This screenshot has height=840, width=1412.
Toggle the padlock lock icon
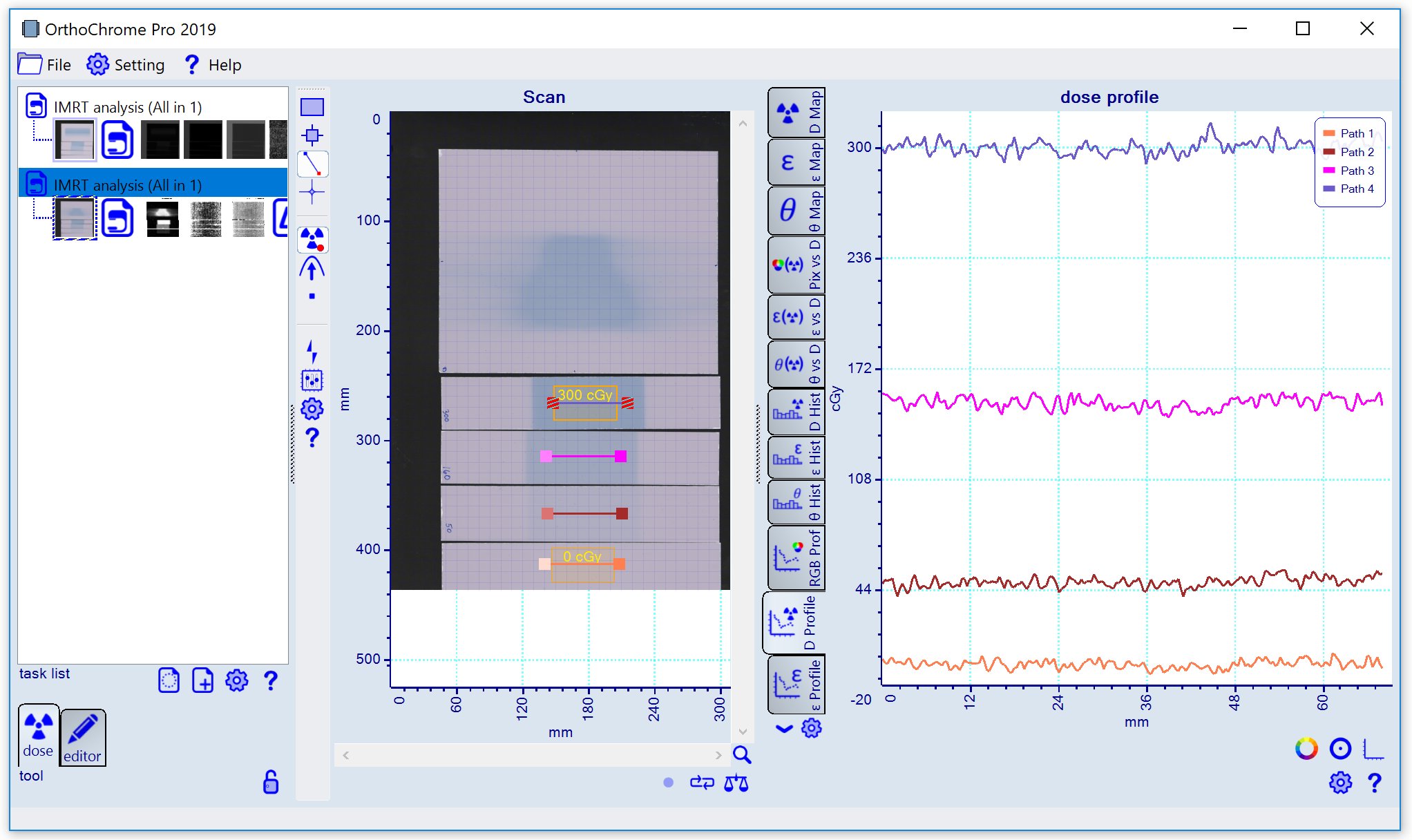pyautogui.click(x=271, y=782)
